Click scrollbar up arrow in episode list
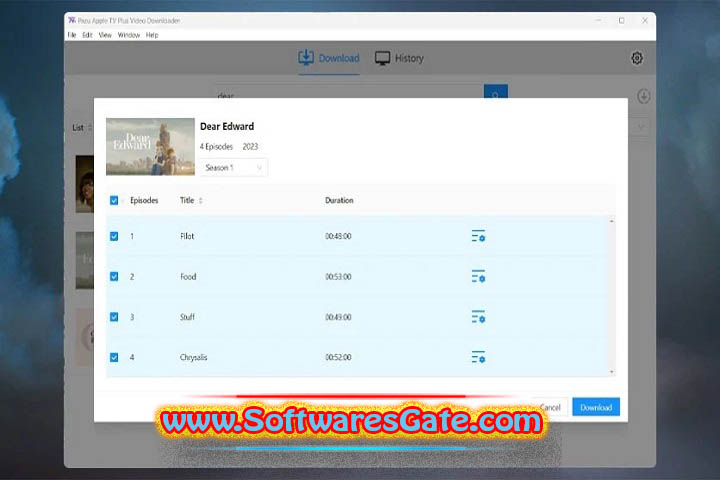The image size is (720, 480). coord(612,221)
